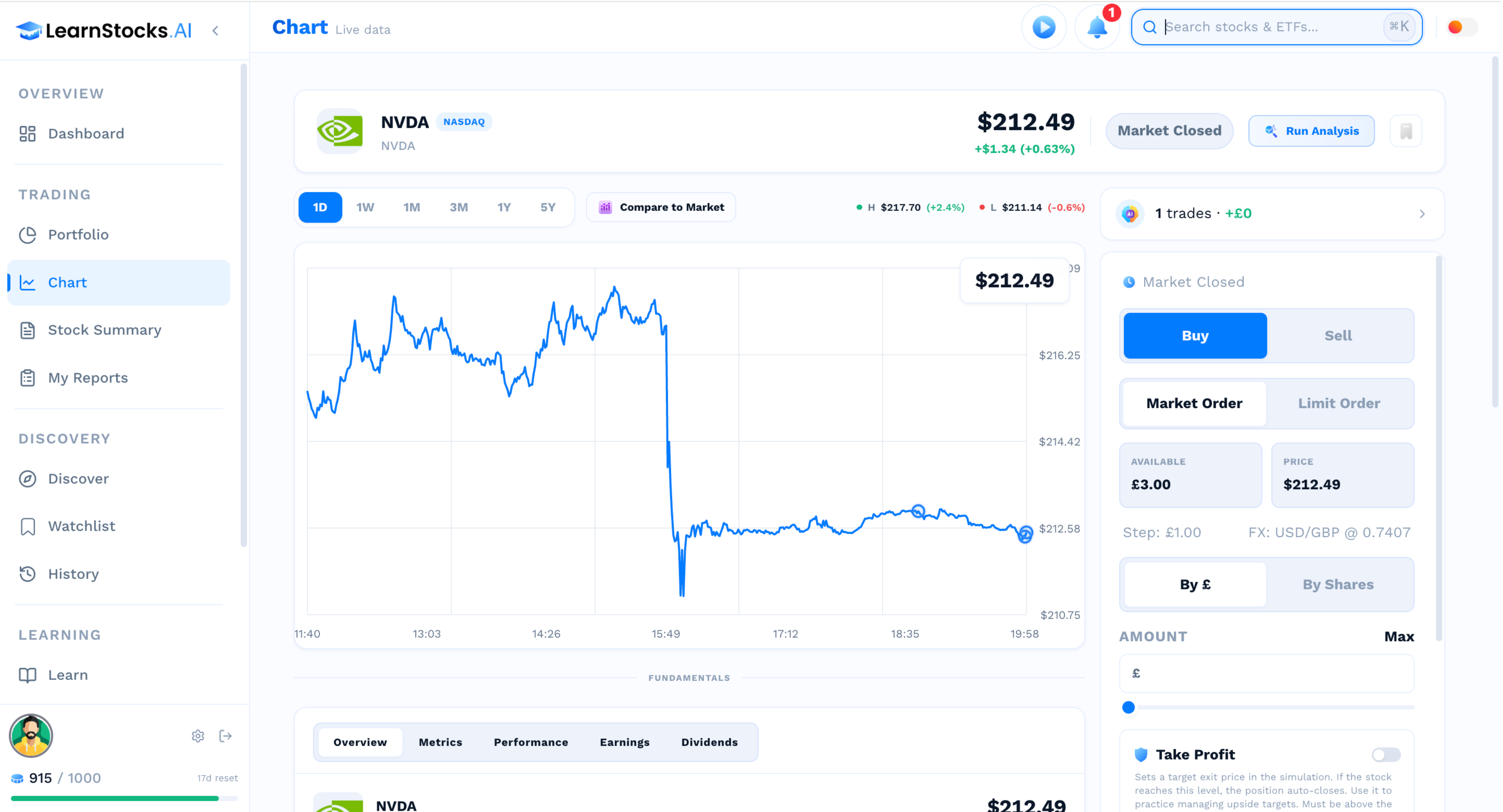Select the 3M timeframe

(x=459, y=207)
